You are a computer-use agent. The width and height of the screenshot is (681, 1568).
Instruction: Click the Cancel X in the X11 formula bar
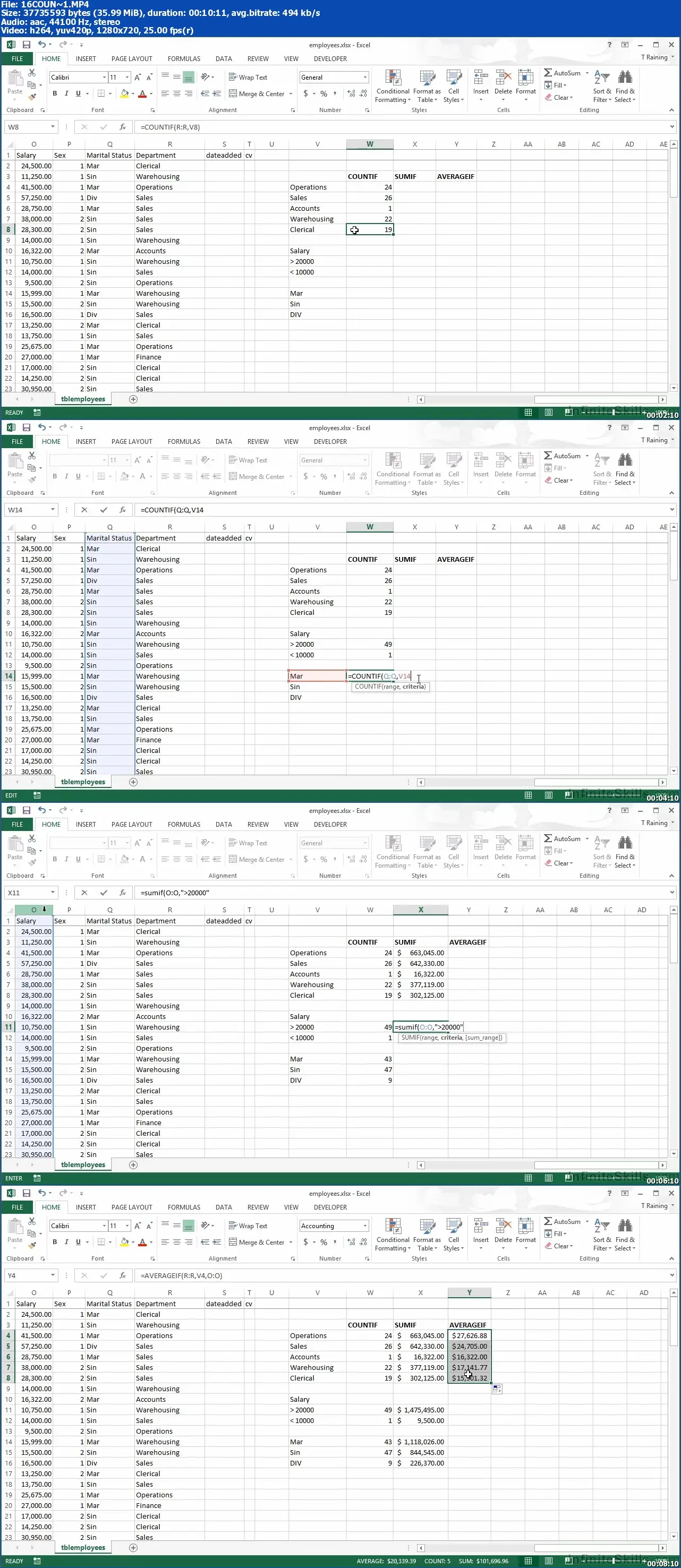[x=84, y=893]
